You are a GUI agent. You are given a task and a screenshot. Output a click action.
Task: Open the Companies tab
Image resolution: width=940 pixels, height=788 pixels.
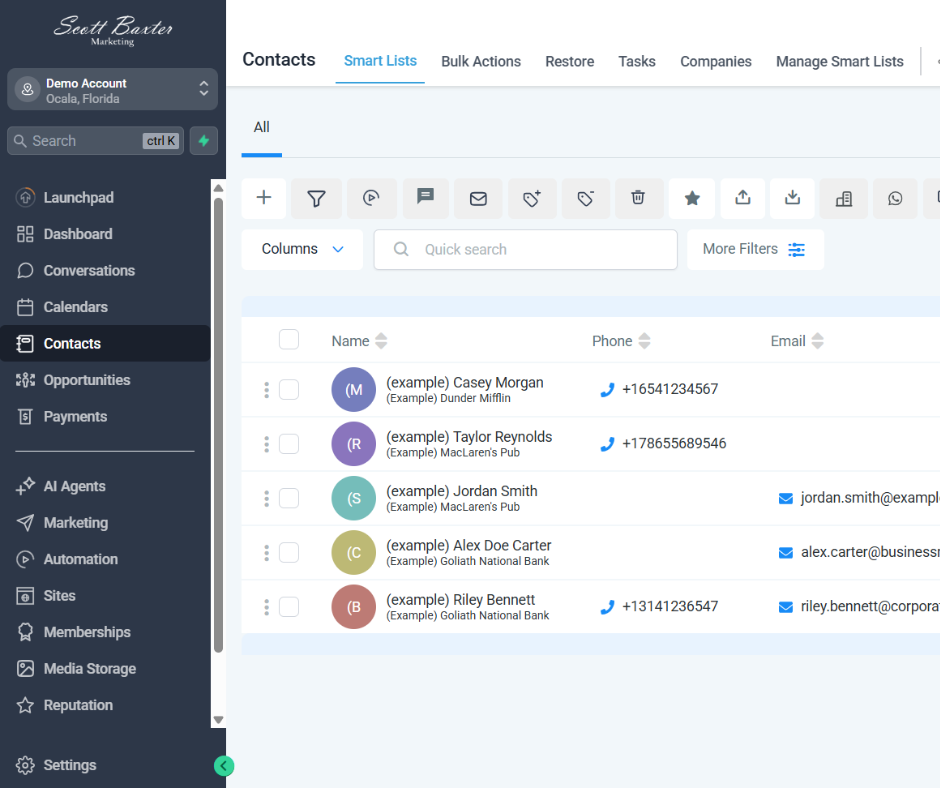716,61
